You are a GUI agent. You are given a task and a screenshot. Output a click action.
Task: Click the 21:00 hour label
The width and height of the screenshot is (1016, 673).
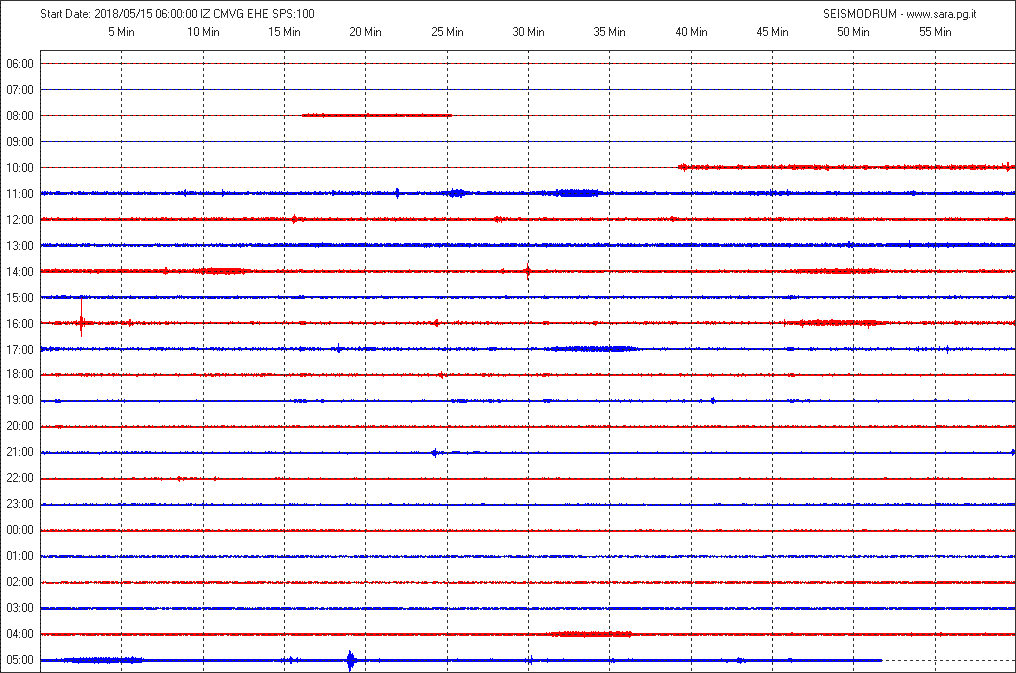coord(20,451)
